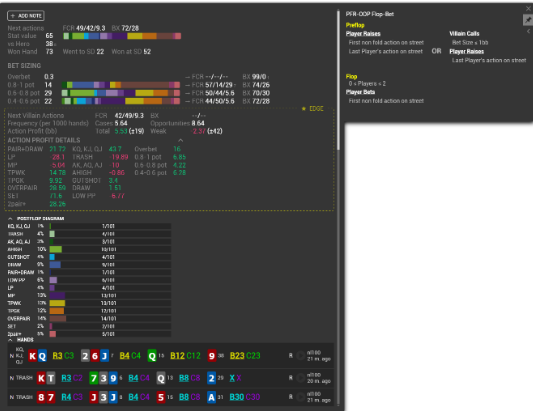Click the 0.6-0.8 pot sizing color bar
Screen dimensions: 533x411
121,93
